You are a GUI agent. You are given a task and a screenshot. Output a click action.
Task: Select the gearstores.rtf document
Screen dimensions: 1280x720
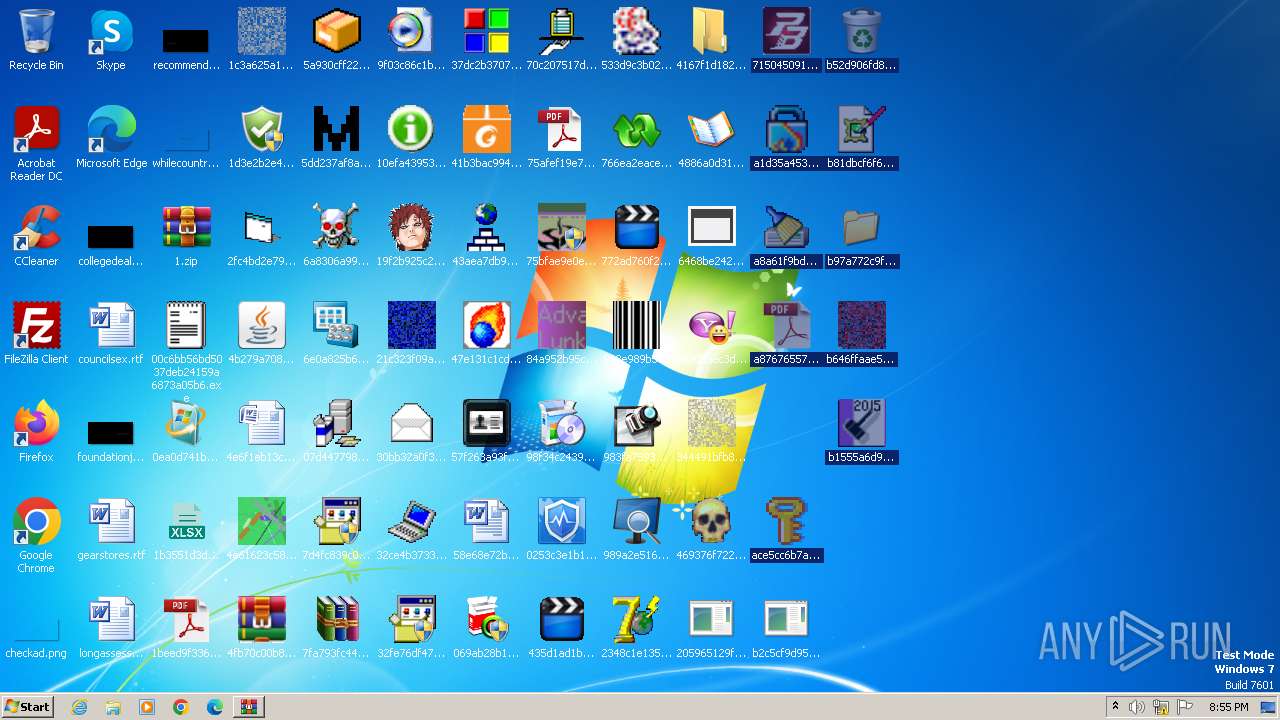pyautogui.click(x=111, y=530)
